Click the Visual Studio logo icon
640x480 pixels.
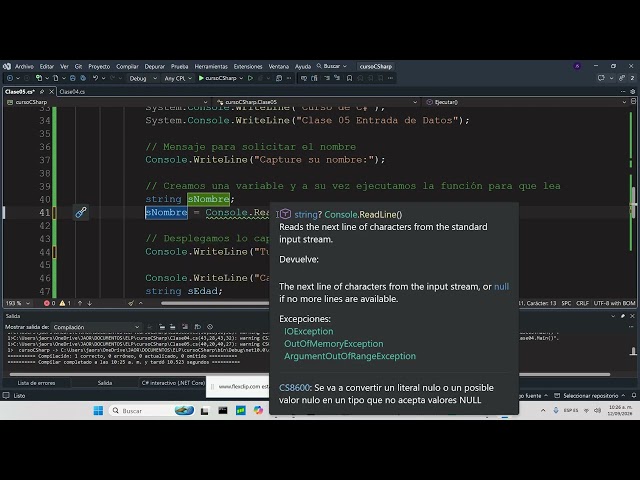pos(7,66)
